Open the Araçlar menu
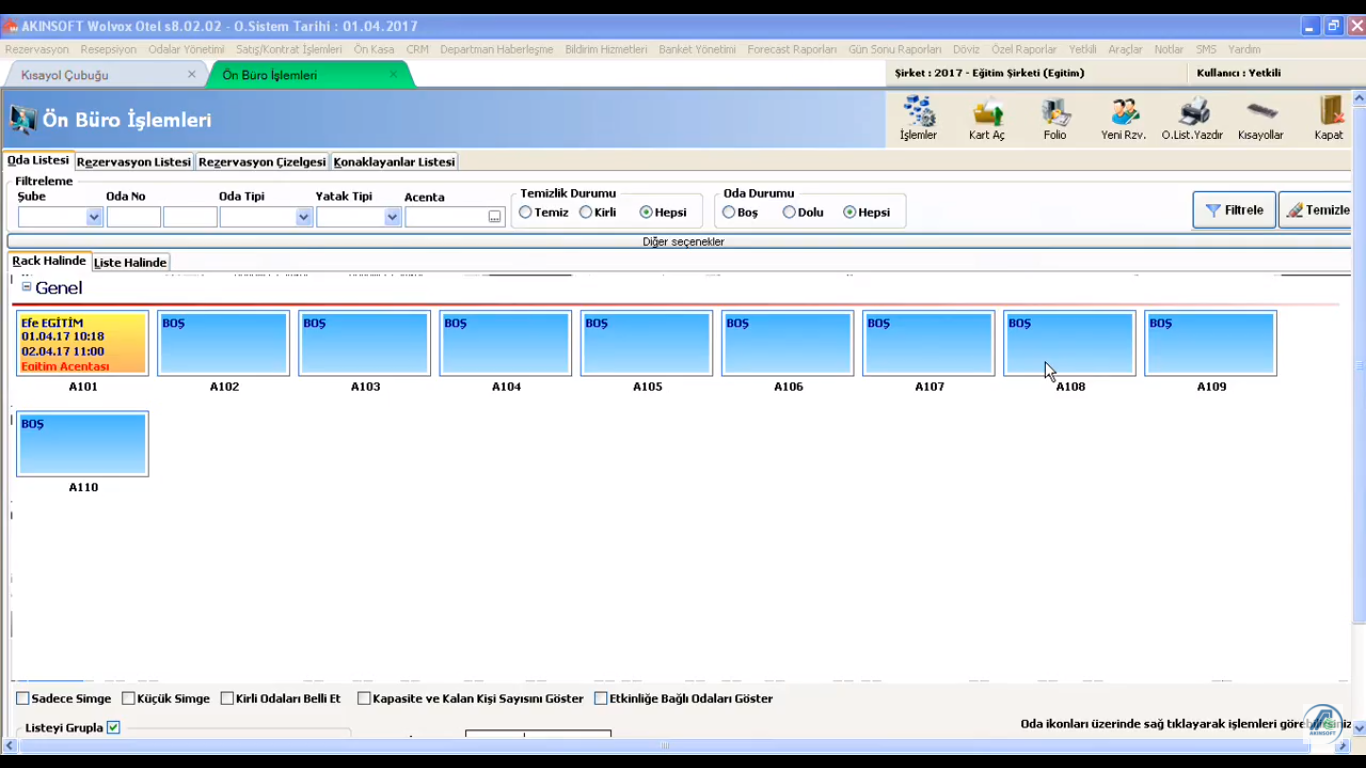This screenshot has width=1366, height=768. pos(1125,49)
